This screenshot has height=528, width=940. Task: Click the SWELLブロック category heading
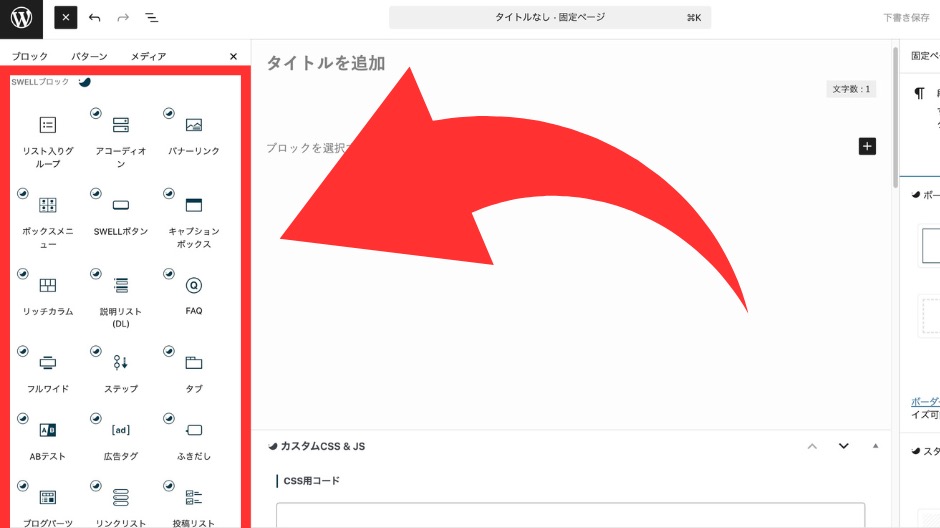pyautogui.click(x=40, y=82)
